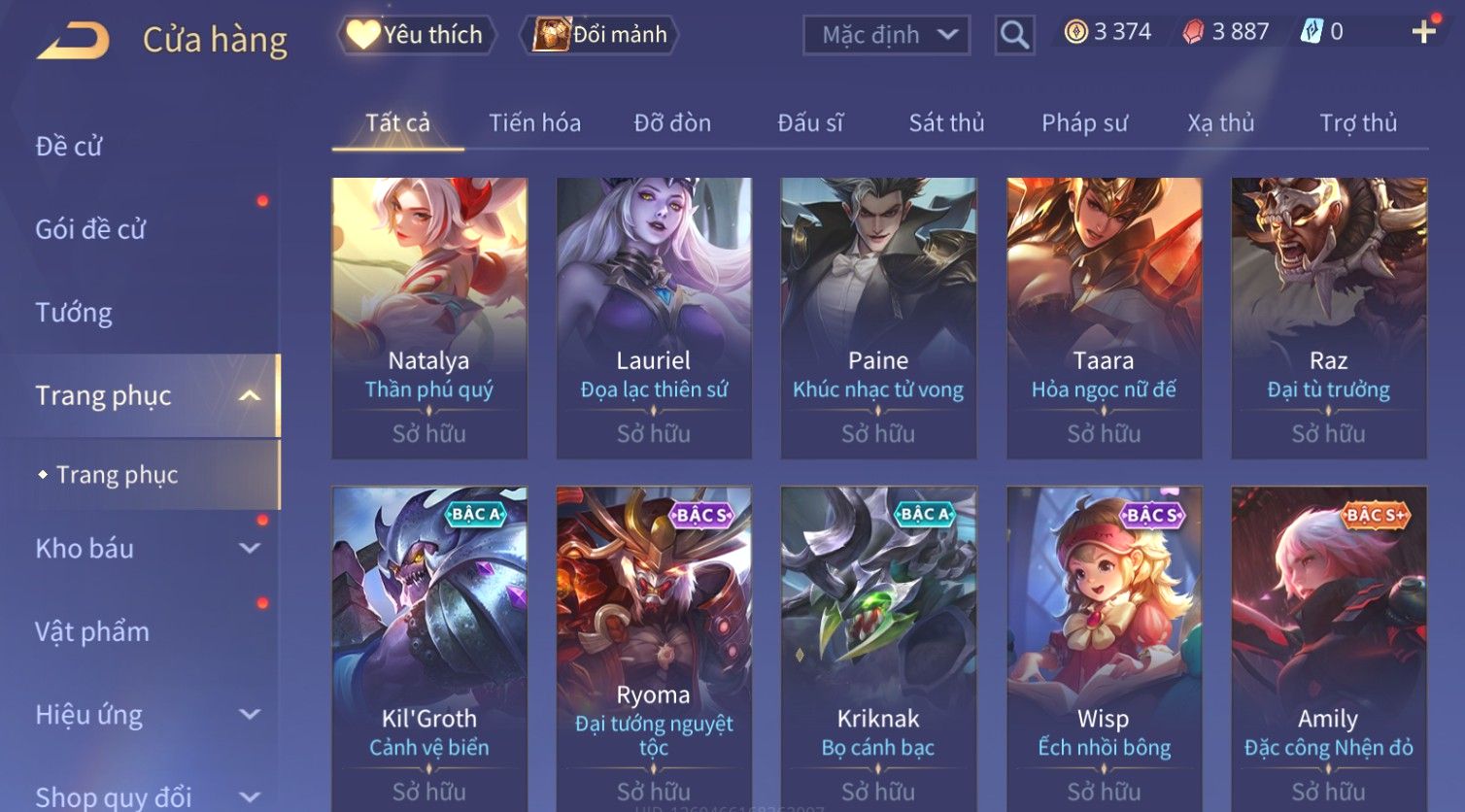The height and width of the screenshot is (812, 1465).
Task: Select the Natalya Thần phú quý skin card
Action: [x=429, y=318]
